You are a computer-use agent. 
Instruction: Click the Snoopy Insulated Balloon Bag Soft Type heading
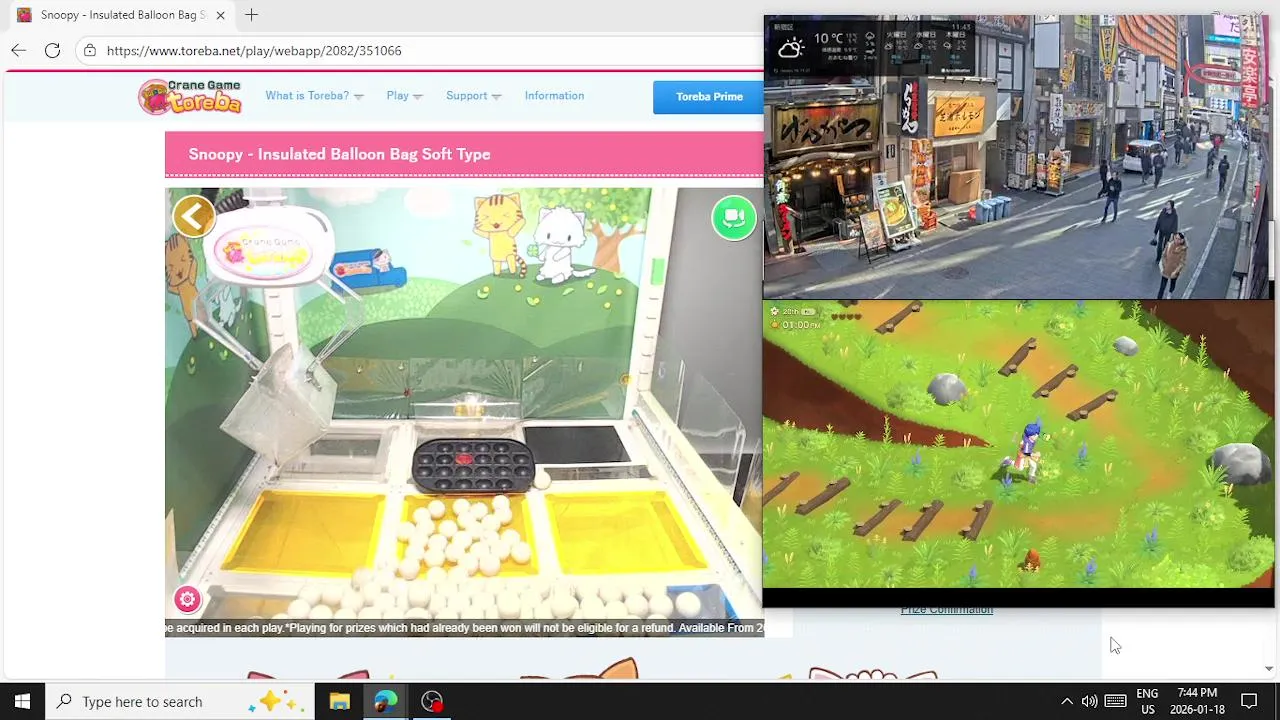point(339,154)
